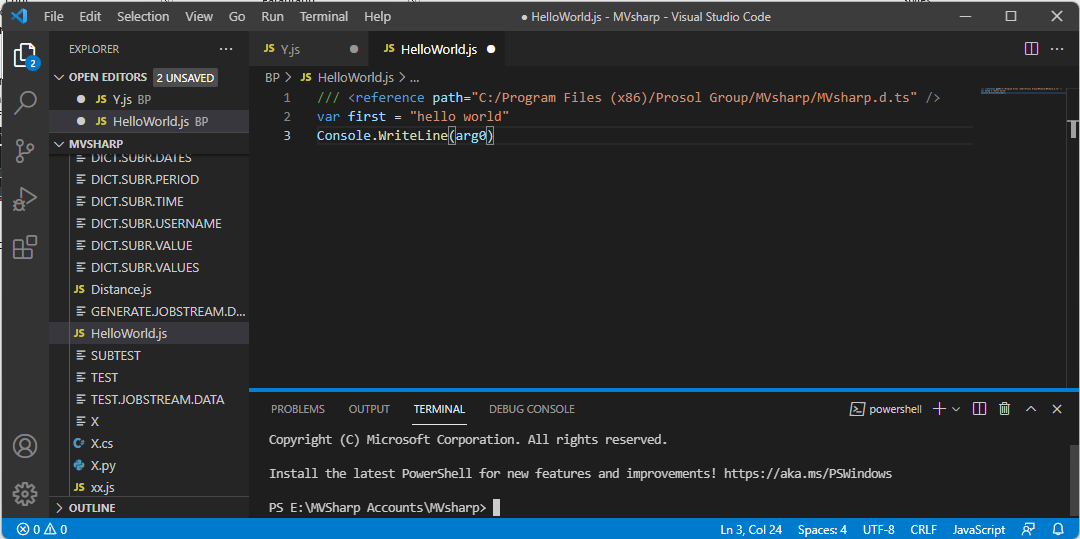The width and height of the screenshot is (1080, 539).
Task: Click the VS Code logo icon
Action: point(19,17)
